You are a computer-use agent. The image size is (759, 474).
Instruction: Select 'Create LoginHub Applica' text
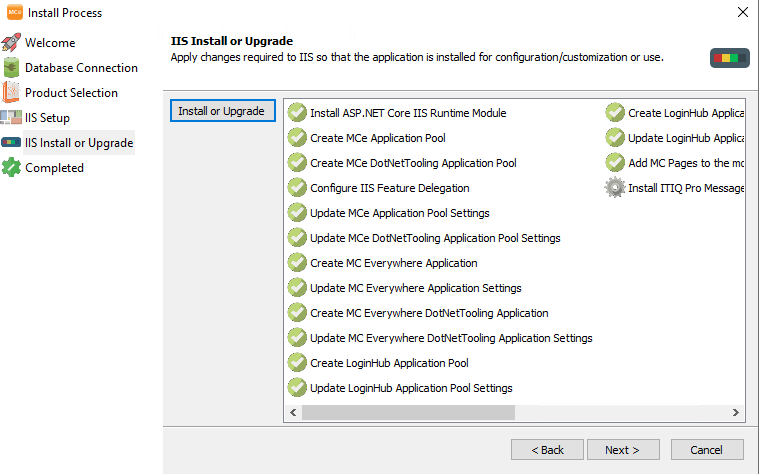(686, 113)
